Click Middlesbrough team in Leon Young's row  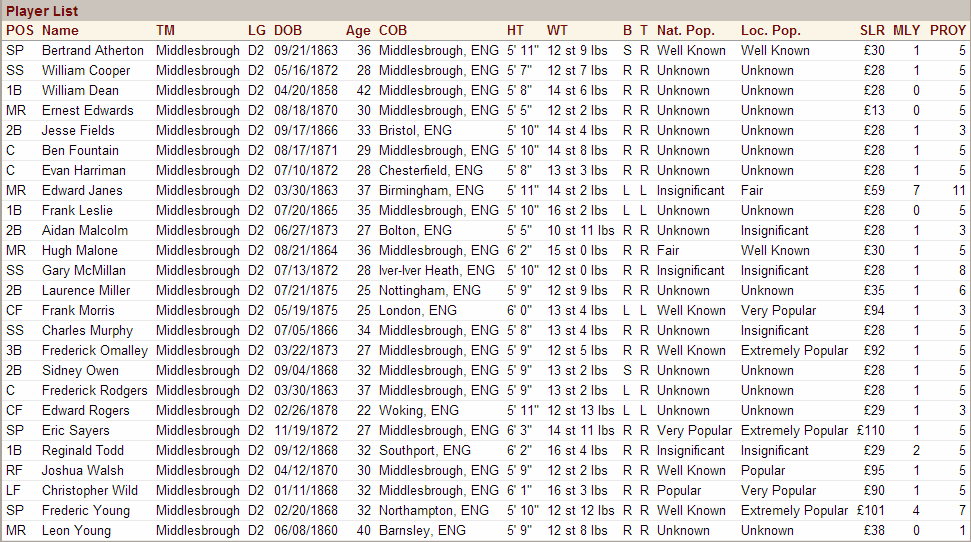(x=198, y=530)
